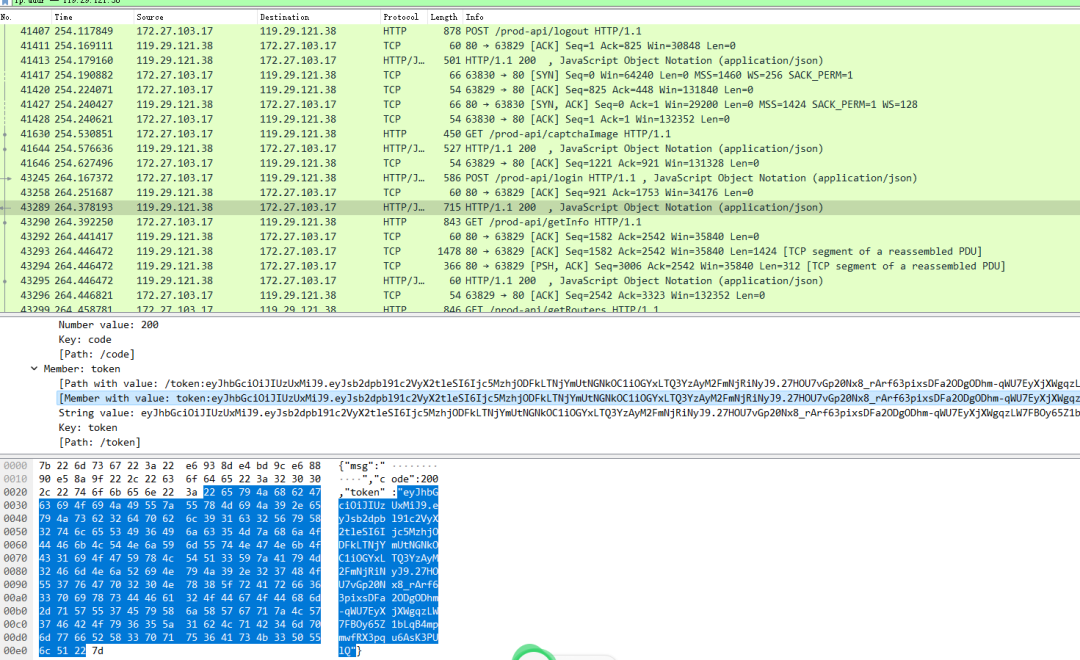Click hex bytes in row 0080
This screenshot has width=1080, height=660.
(x=180, y=571)
